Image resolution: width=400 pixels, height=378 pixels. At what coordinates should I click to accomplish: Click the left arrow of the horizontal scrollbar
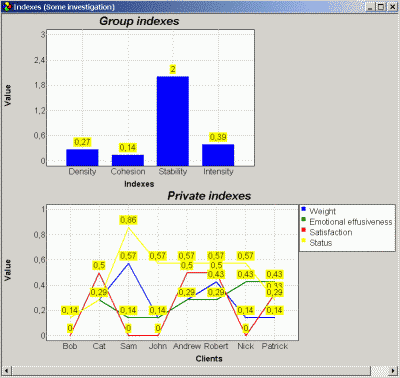tap(7, 370)
